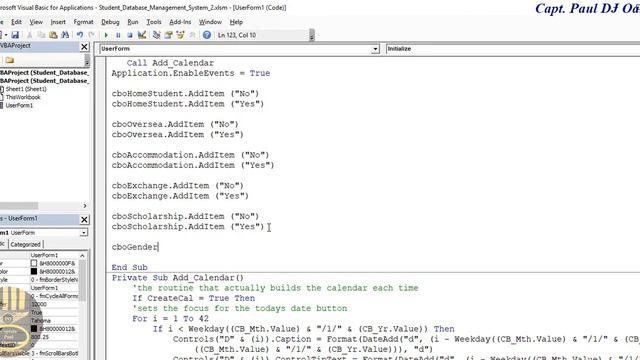
Task: Click the Reset stop icon
Action: pyautogui.click(x=130, y=35)
